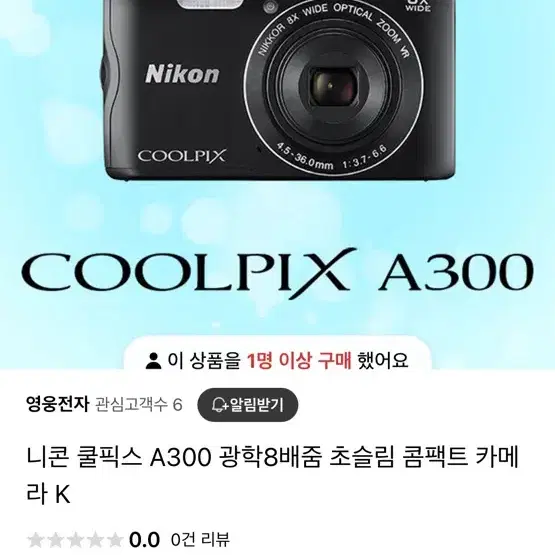Select the fourth rating star

click(x=95, y=540)
